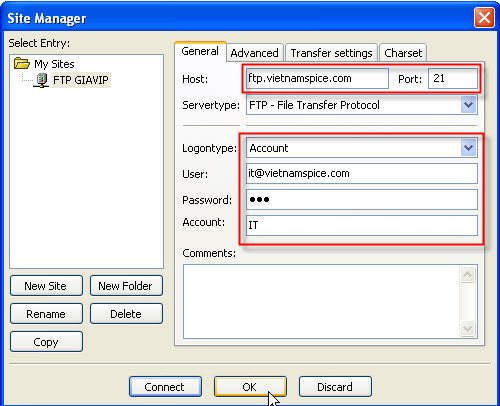Click the Delete button
The width and height of the screenshot is (500, 406).
(x=126, y=314)
